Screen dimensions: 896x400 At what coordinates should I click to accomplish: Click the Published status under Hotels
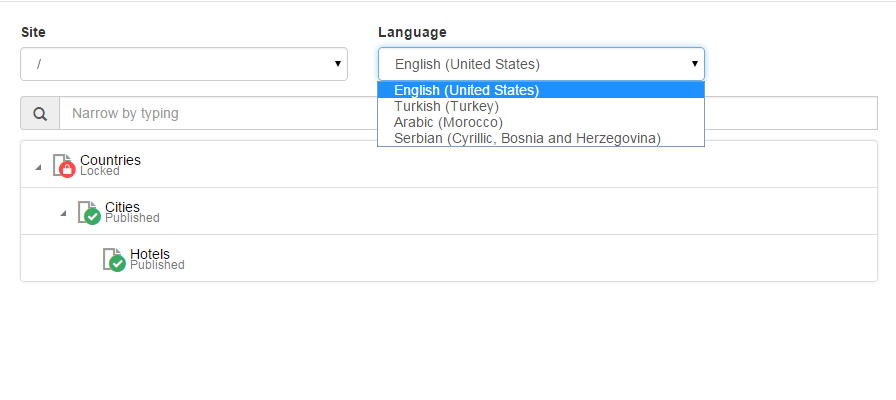[x=157, y=265]
